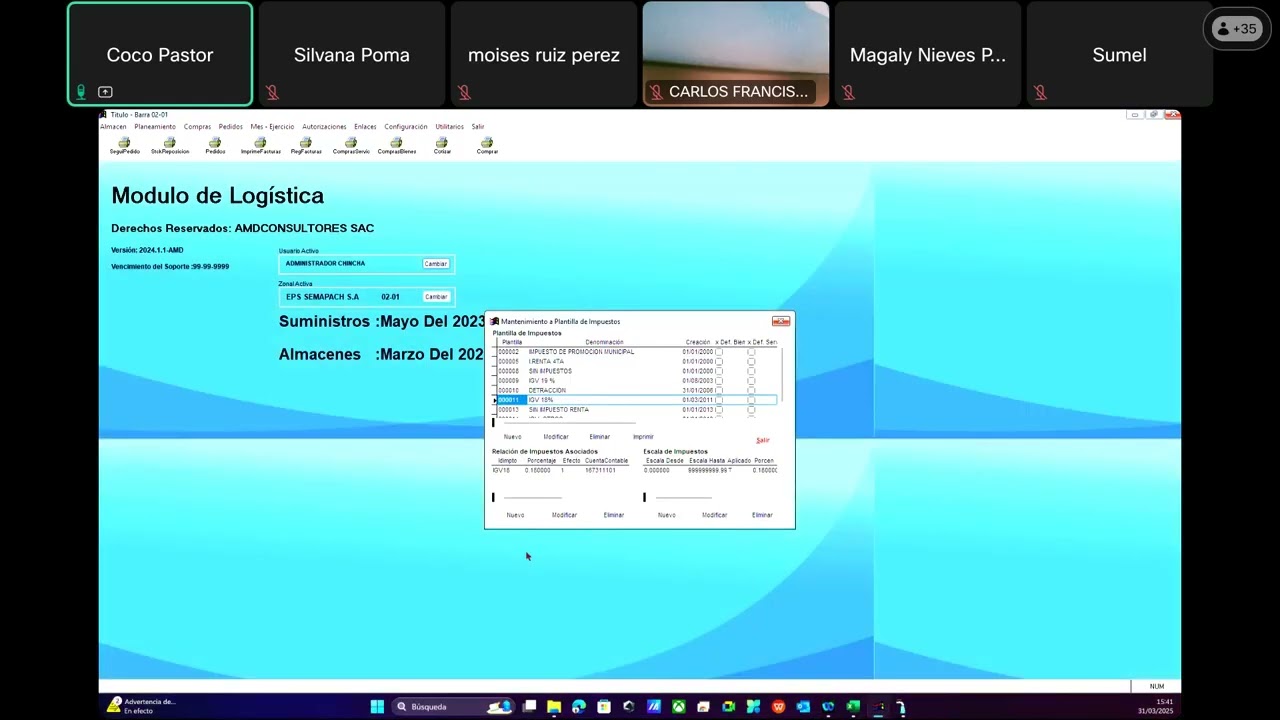Click Nuevo under Relación de Impuestos Asociados

pos(515,515)
